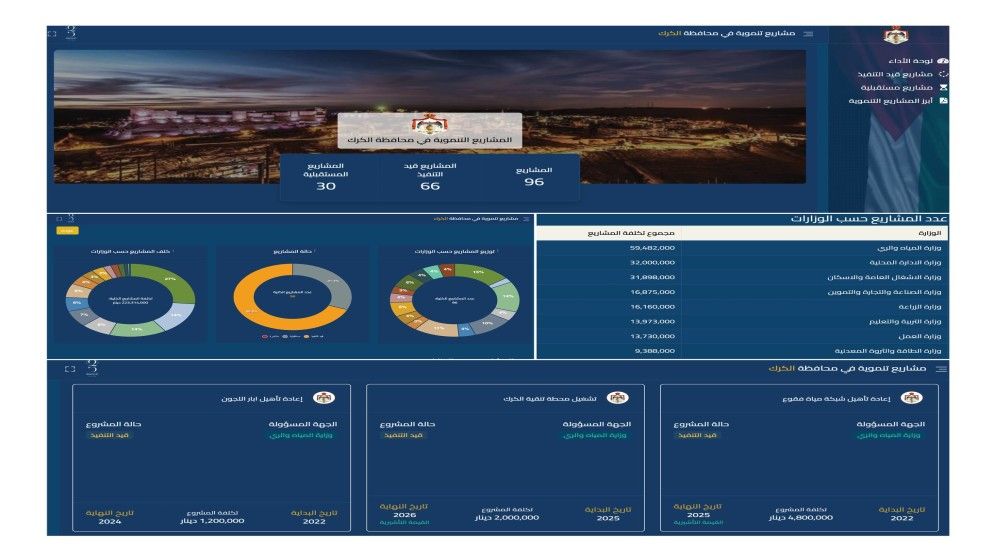
Task: Click the emblem on تشغيل محطة تنقية الكرك card
Action: (x=617, y=398)
